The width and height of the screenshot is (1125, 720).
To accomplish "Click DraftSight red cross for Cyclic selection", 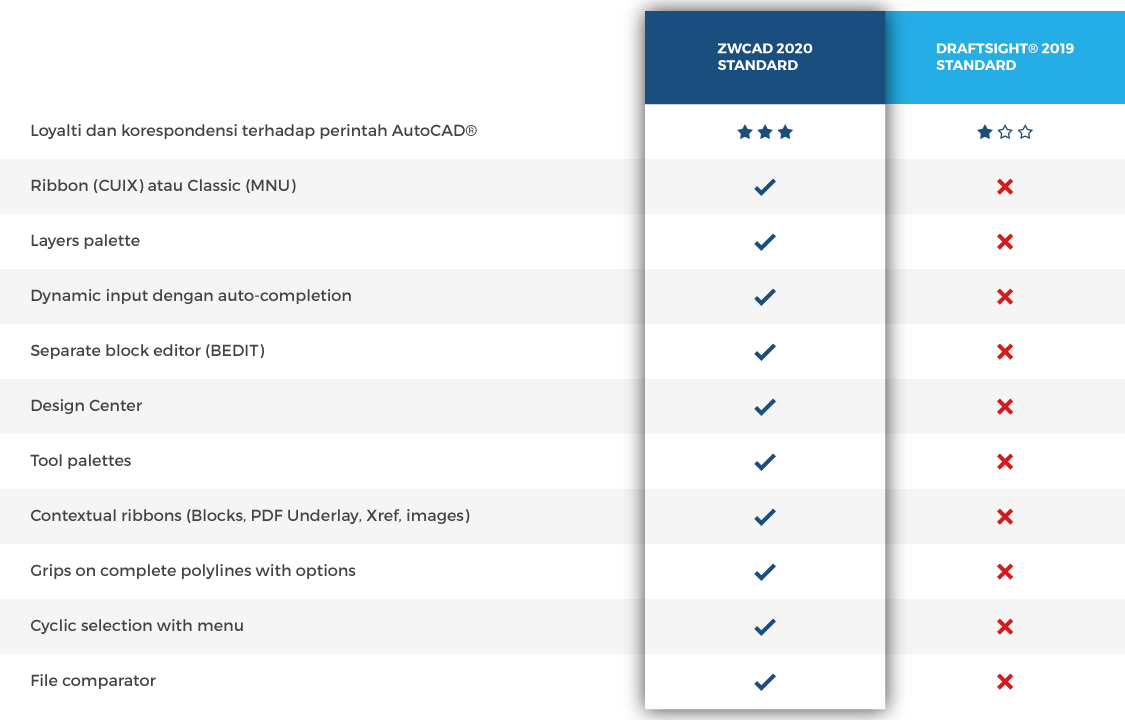I will (x=1004, y=627).
